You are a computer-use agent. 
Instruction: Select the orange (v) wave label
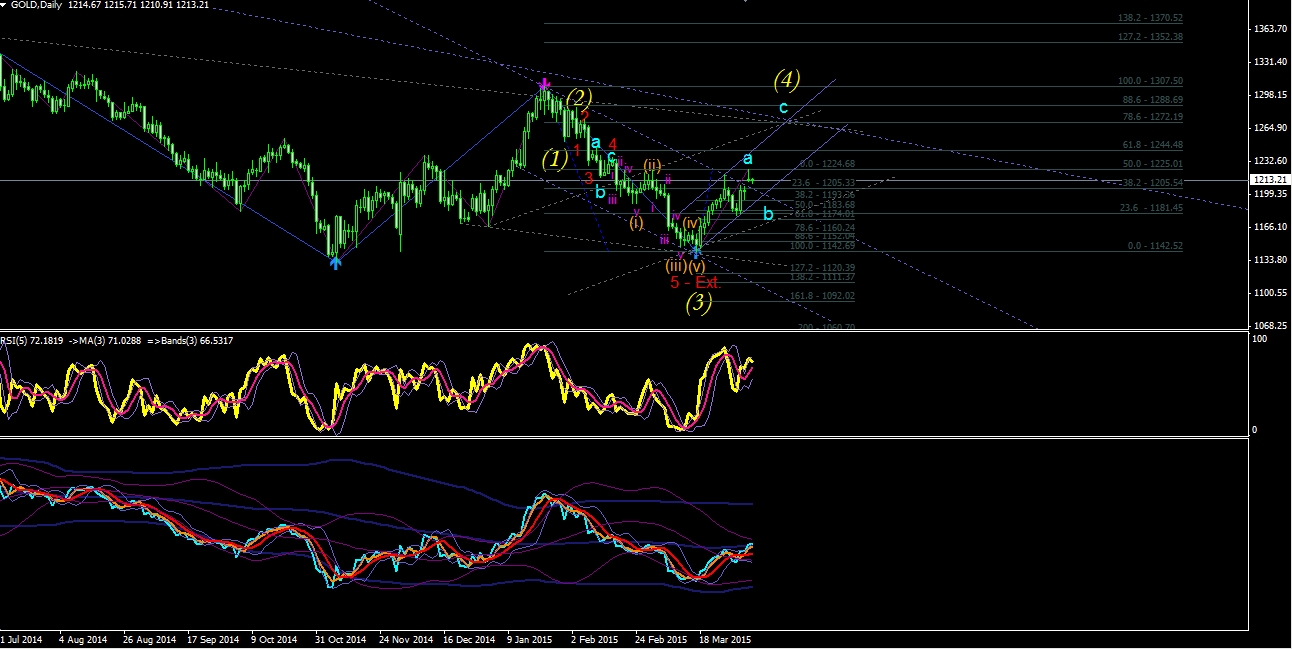697,266
